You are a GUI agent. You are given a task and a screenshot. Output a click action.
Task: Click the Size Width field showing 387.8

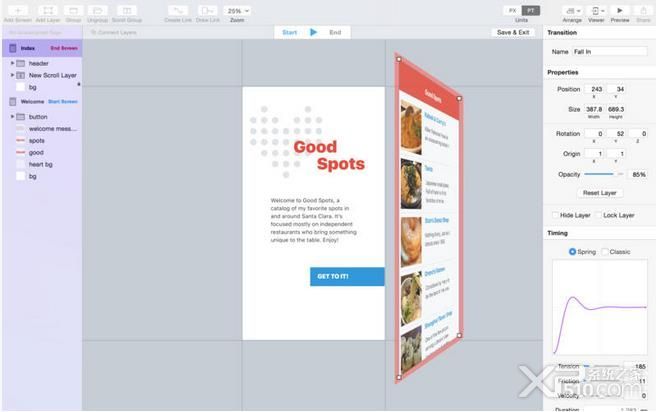click(594, 109)
